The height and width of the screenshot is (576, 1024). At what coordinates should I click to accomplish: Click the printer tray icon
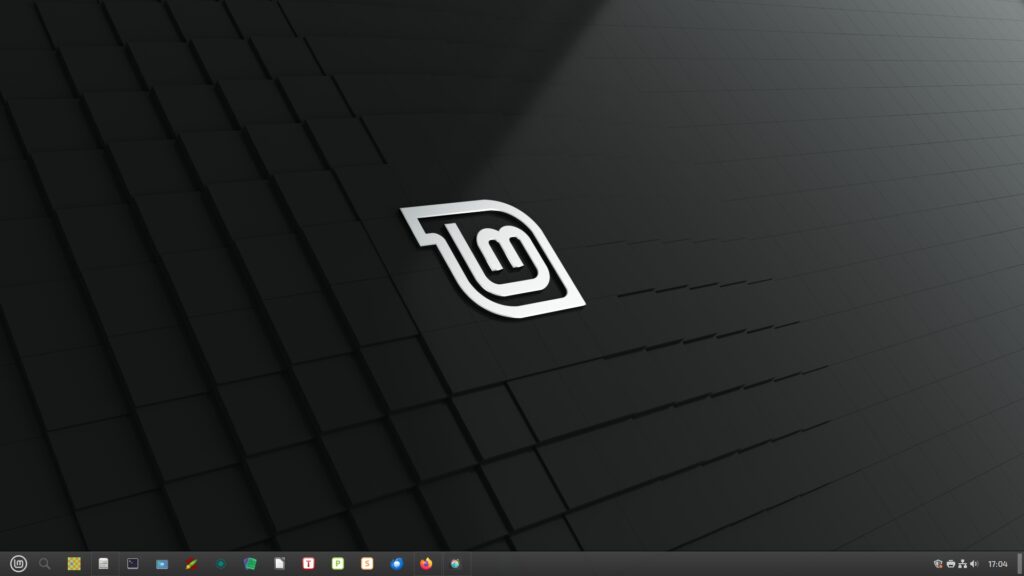950,564
